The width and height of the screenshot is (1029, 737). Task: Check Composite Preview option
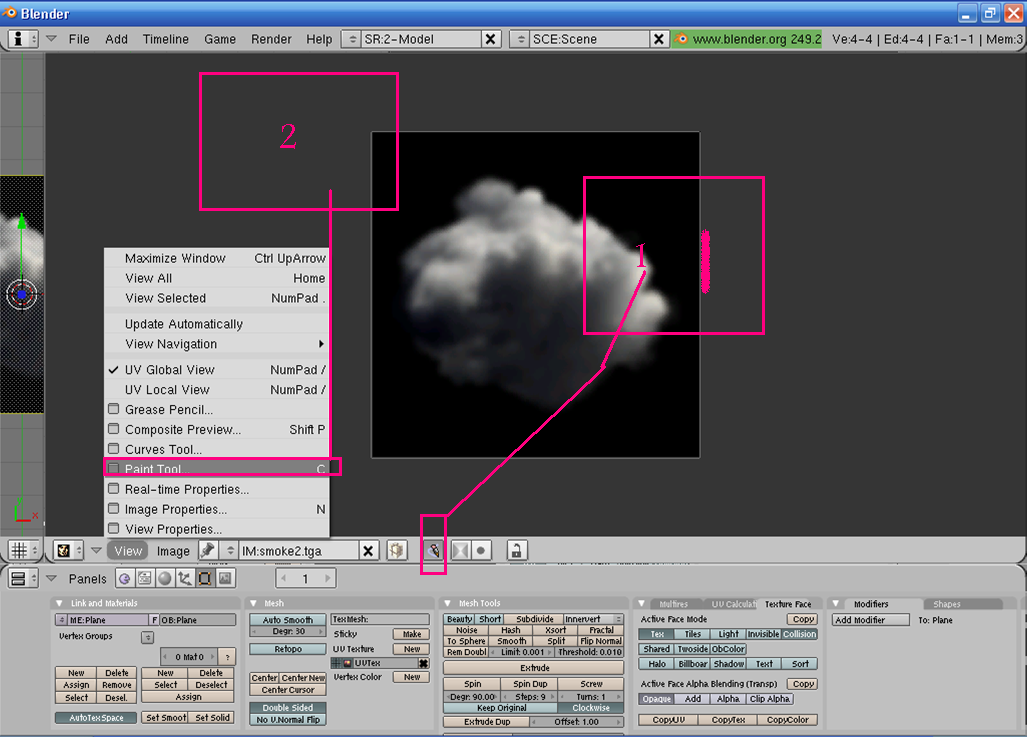pyautogui.click(x=114, y=429)
